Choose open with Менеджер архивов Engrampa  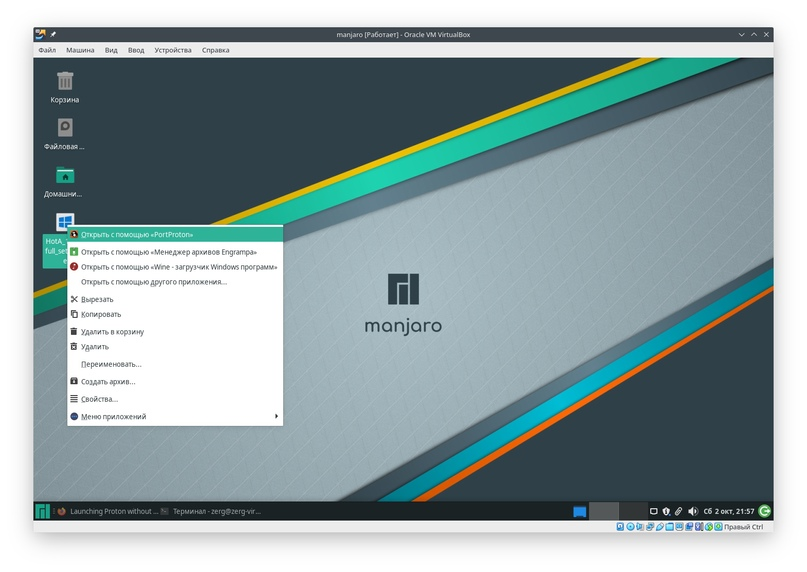tap(175, 252)
